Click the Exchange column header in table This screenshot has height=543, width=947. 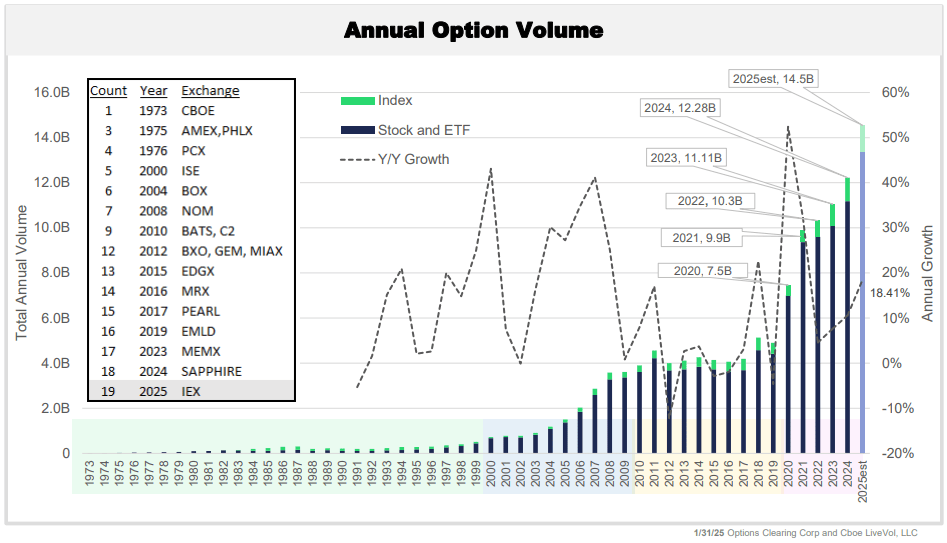pos(210,91)
